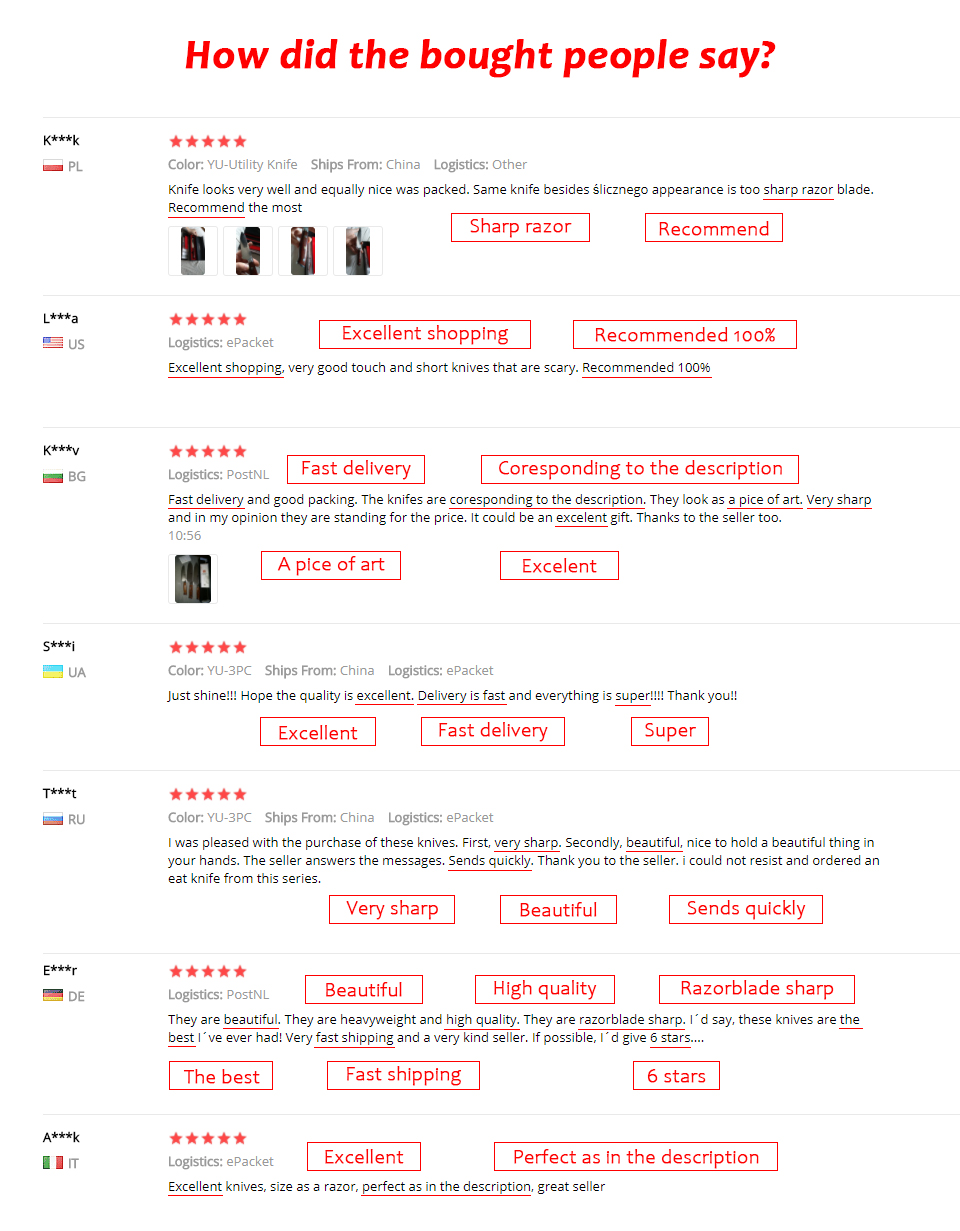Image resolution: width=960 pixels, height=1231 pixels.
Task: Click the five-star rating in K***k's review
Action: (207, 141)
